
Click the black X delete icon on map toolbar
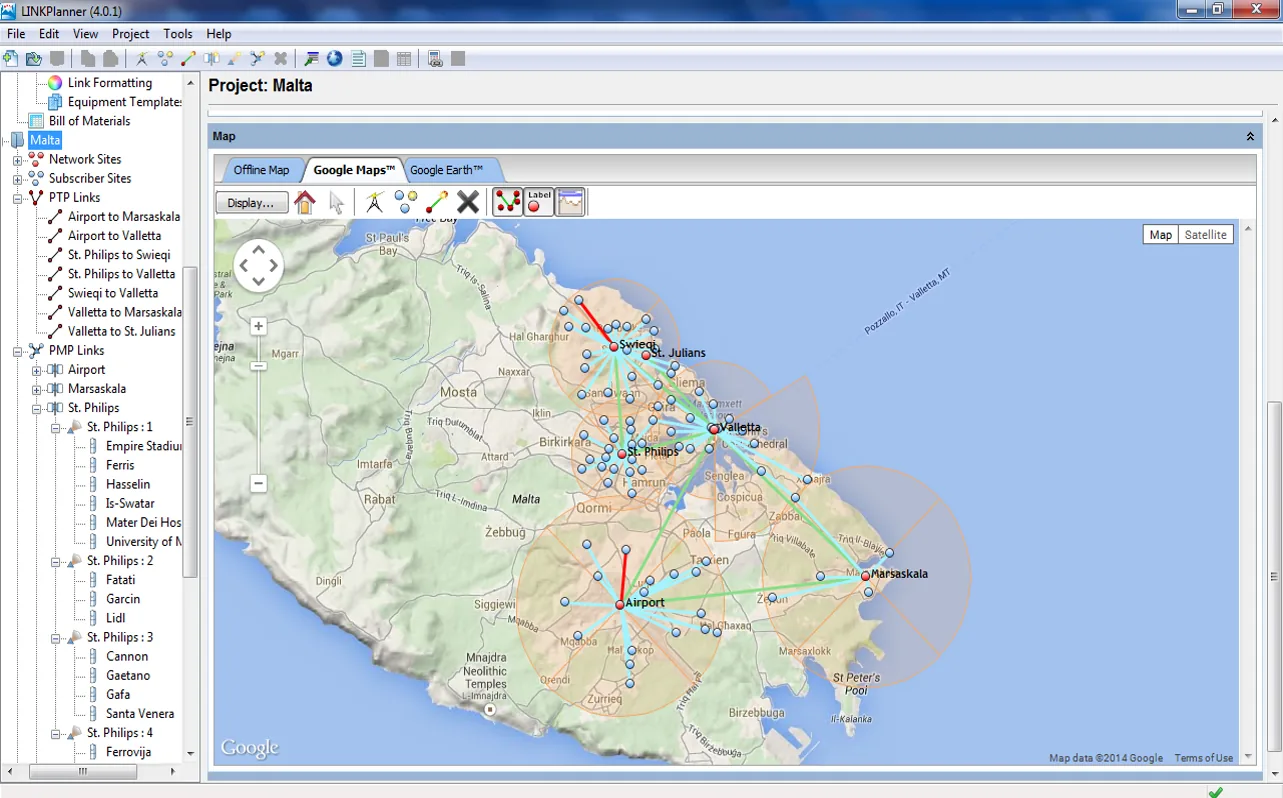click(468, 202)
